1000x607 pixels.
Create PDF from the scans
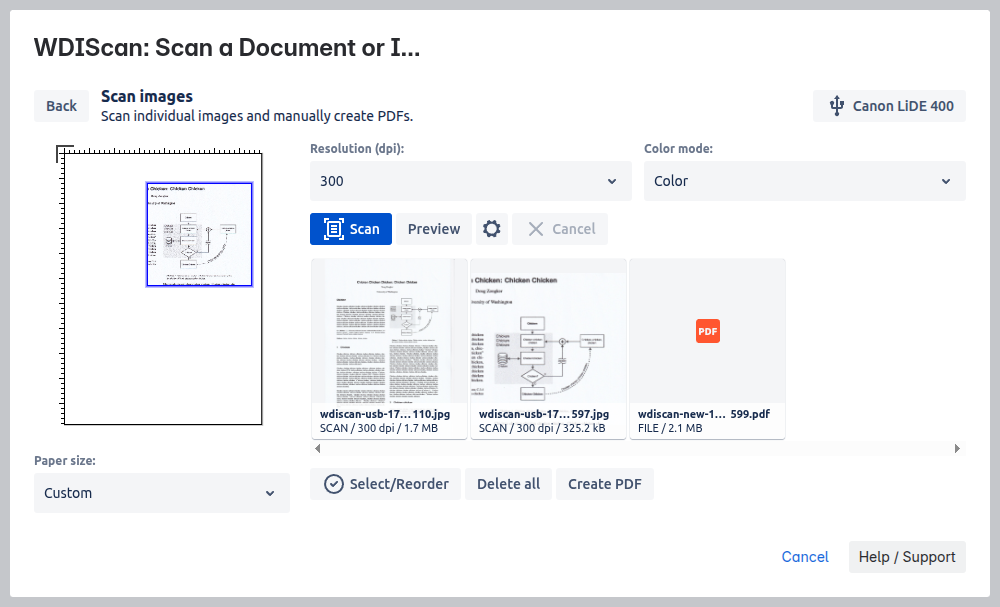(x=605, y=484)
